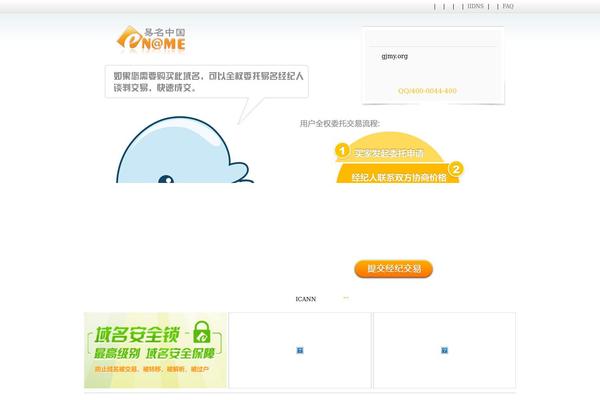Open the IIDNS link in top bar
Screen dimensions: 600x400
pyautogui.click(x=475, y=6)
